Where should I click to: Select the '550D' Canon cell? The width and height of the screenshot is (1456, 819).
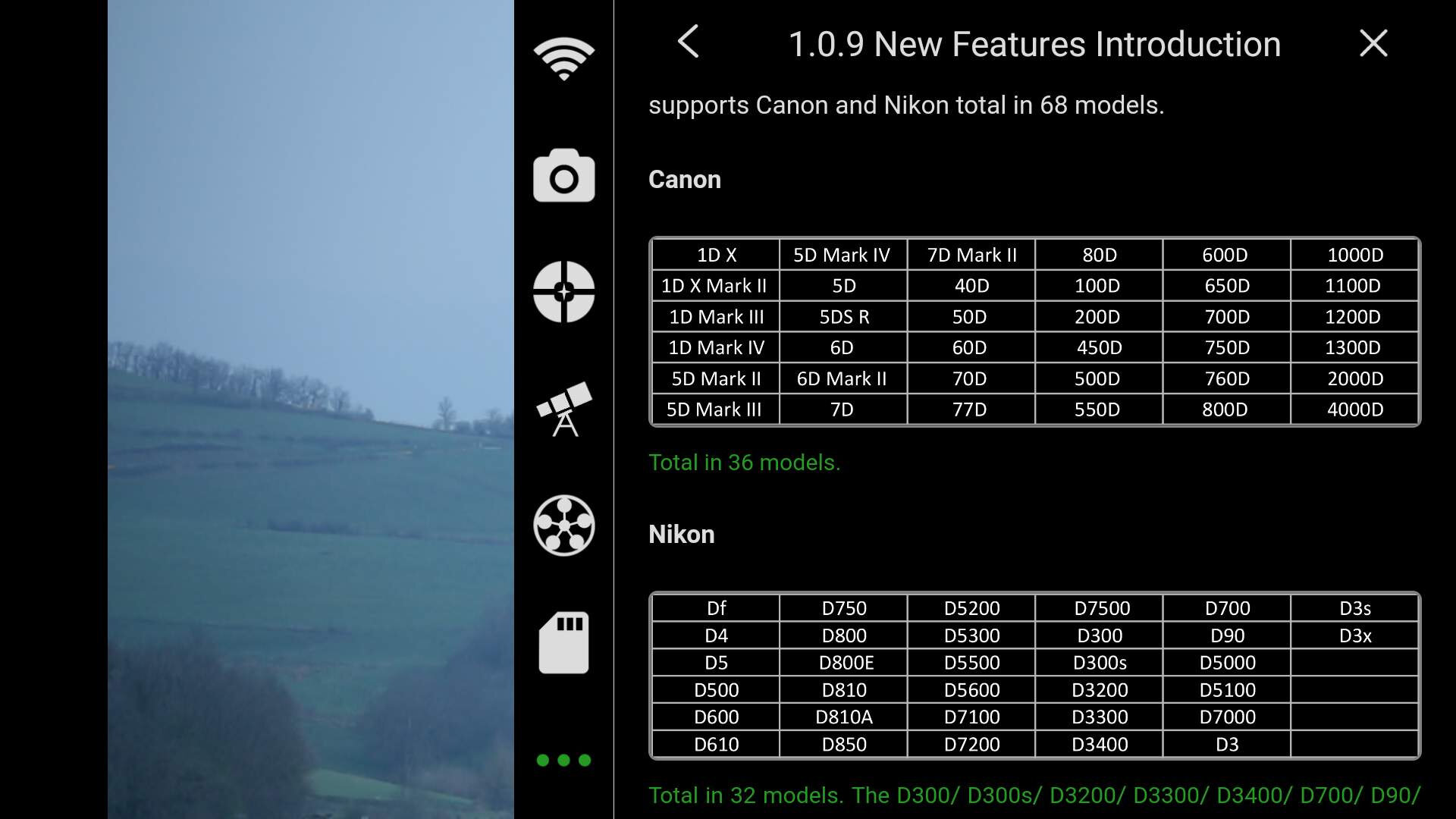click(1099, 409)
